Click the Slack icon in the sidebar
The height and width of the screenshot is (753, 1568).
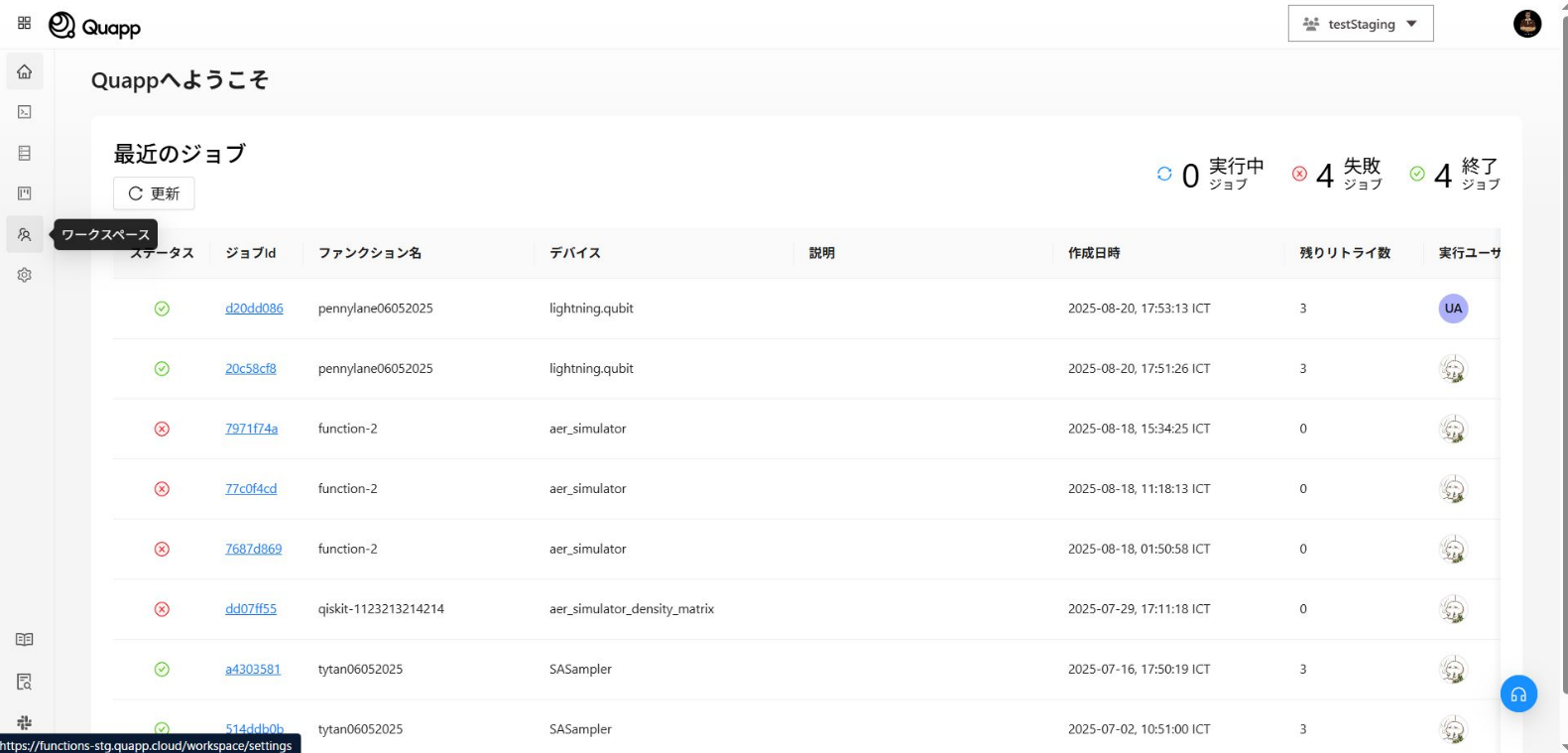pyautogui.click(x=25, y=722)
